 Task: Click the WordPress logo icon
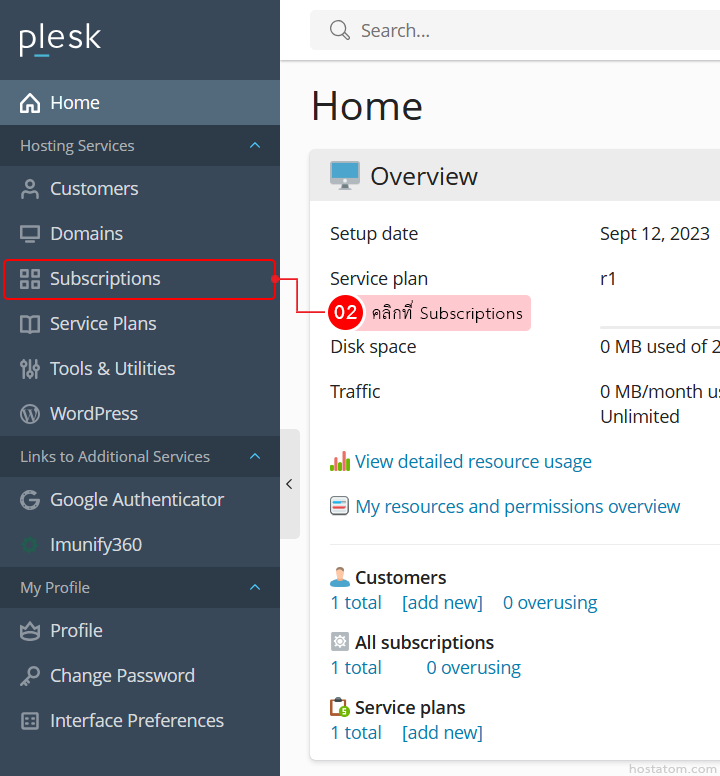point(30,414)
